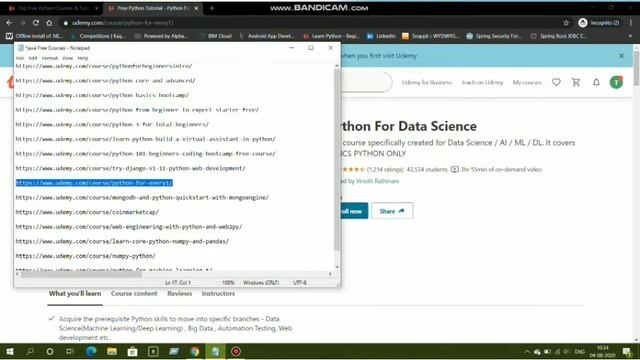
Task: Open the Incognito profile indicator
Action: pyautogui.click(x=599, y=23)
